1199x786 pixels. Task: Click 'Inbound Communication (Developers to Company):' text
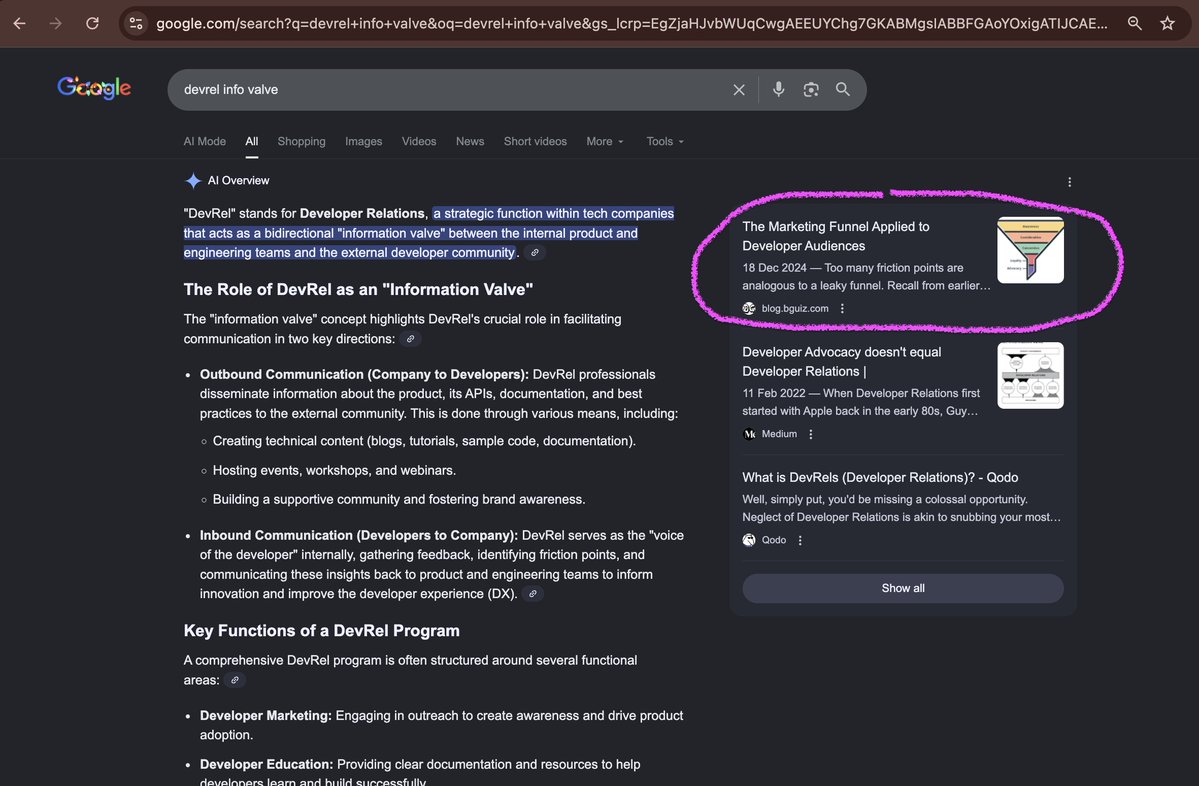coord(359,536)
